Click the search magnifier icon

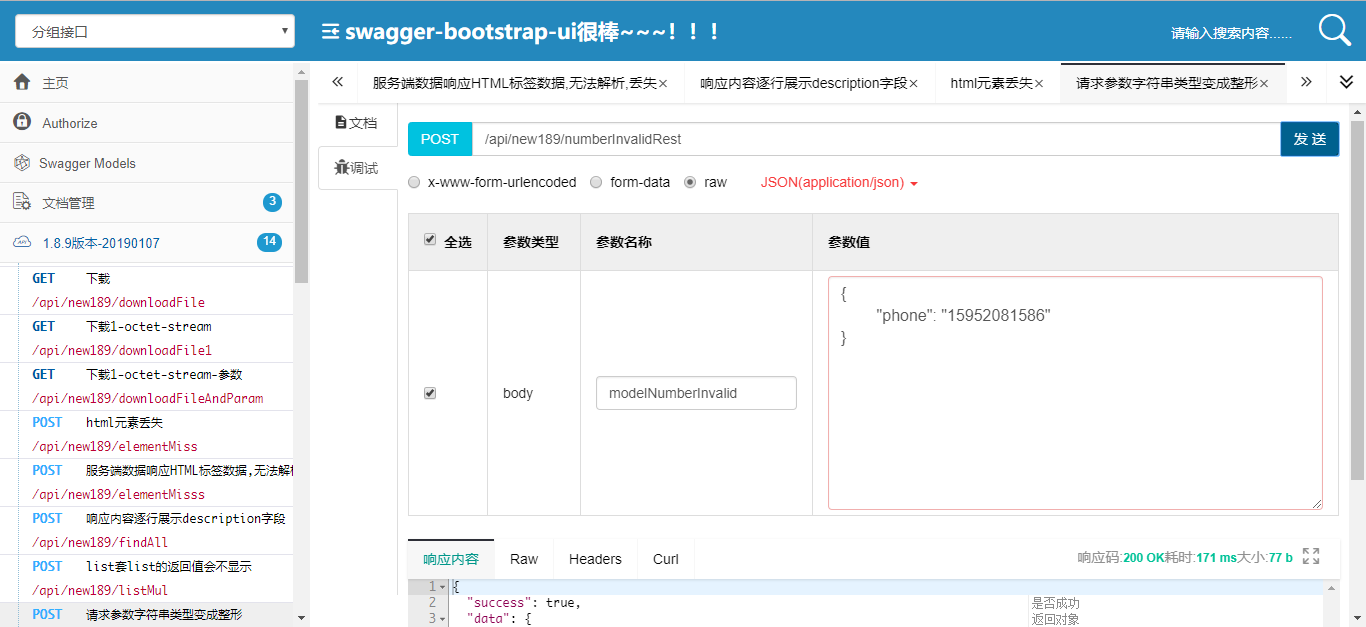coord(1334,30)
